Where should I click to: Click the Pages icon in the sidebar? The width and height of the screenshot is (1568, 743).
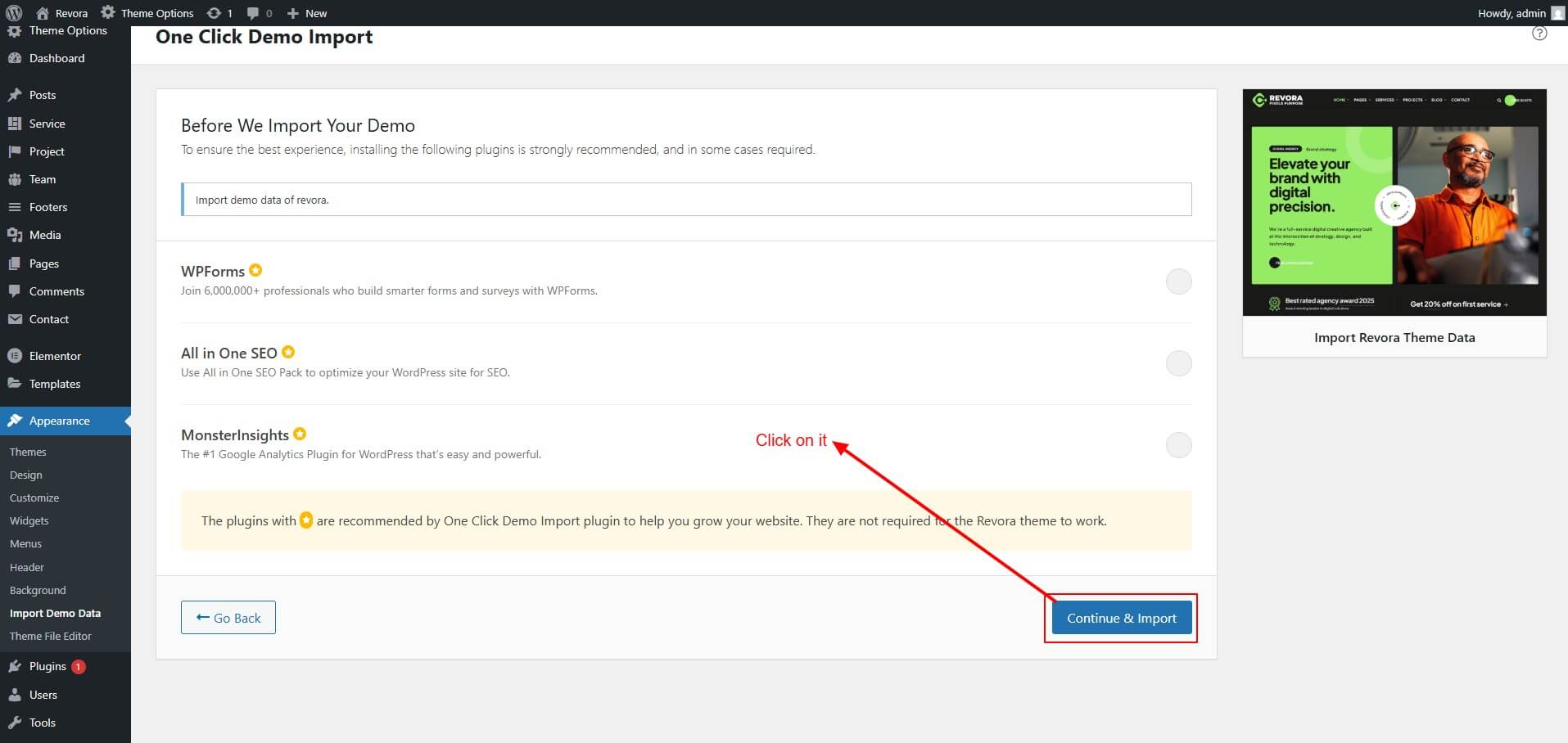pyautogui.click(x=14, y=263)
